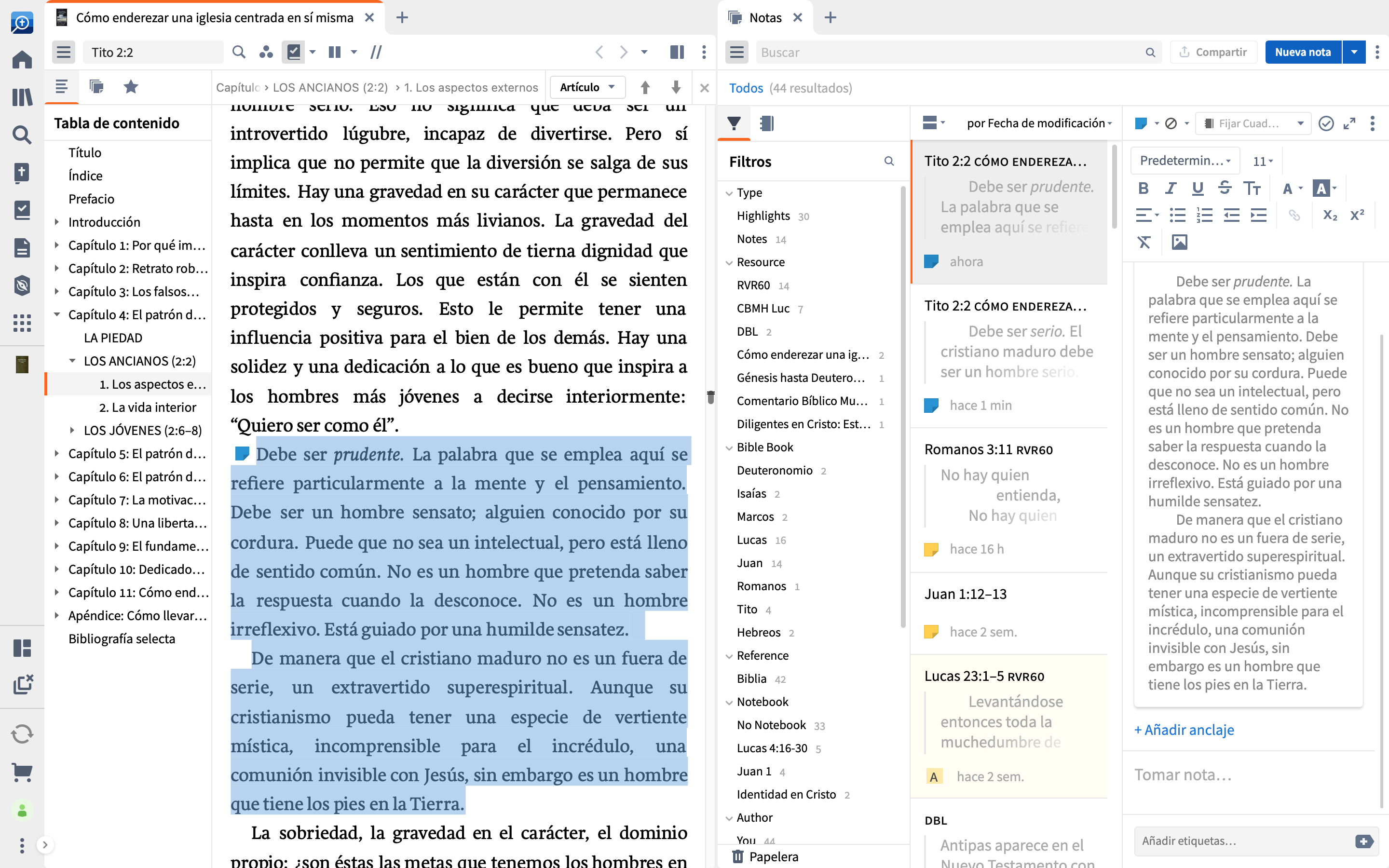Click the down arrow next article
The width and height of the screenshot is (1389, 868).
click(676, 87)
